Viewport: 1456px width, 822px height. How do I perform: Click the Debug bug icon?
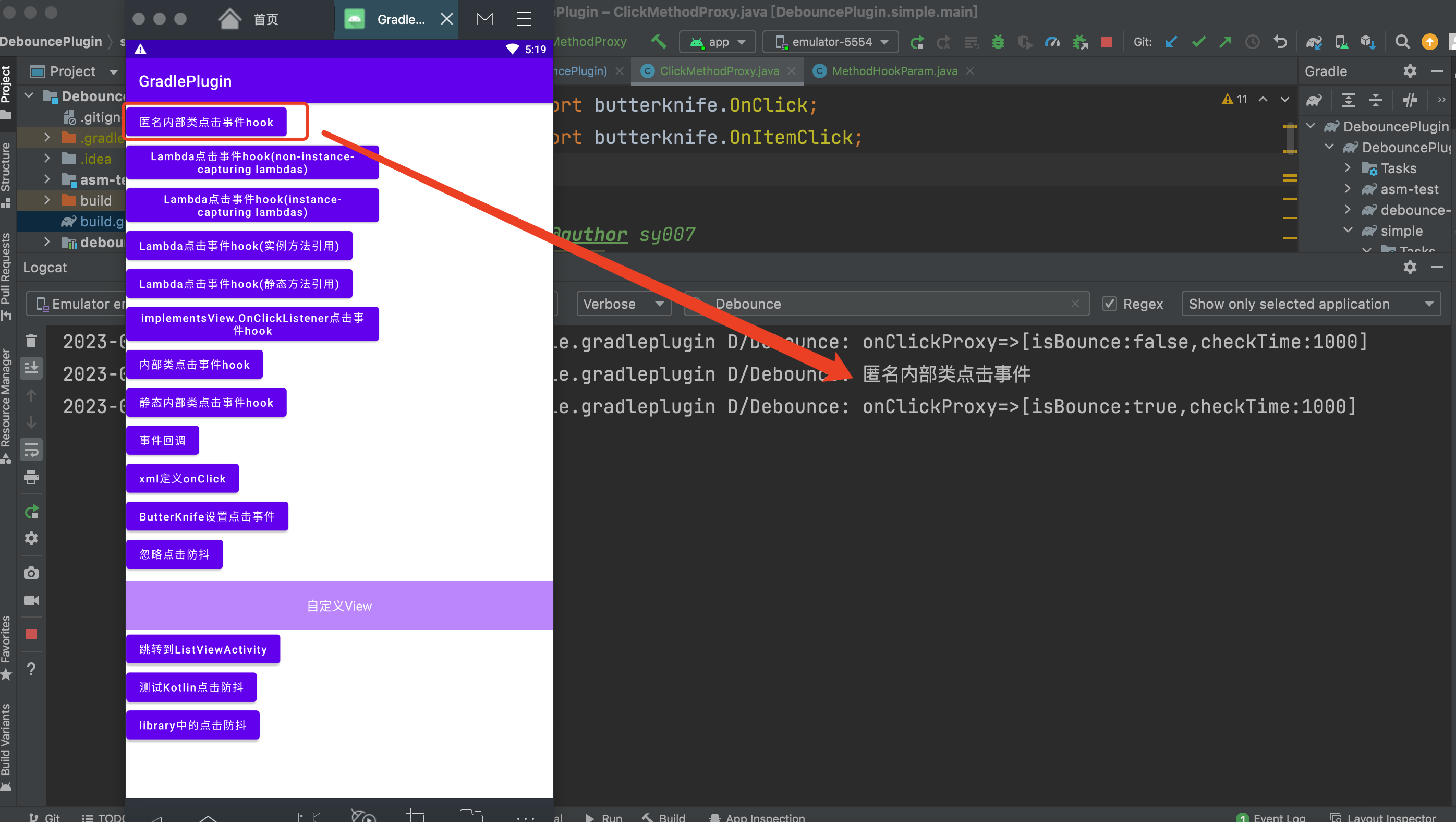pos(998,42)
